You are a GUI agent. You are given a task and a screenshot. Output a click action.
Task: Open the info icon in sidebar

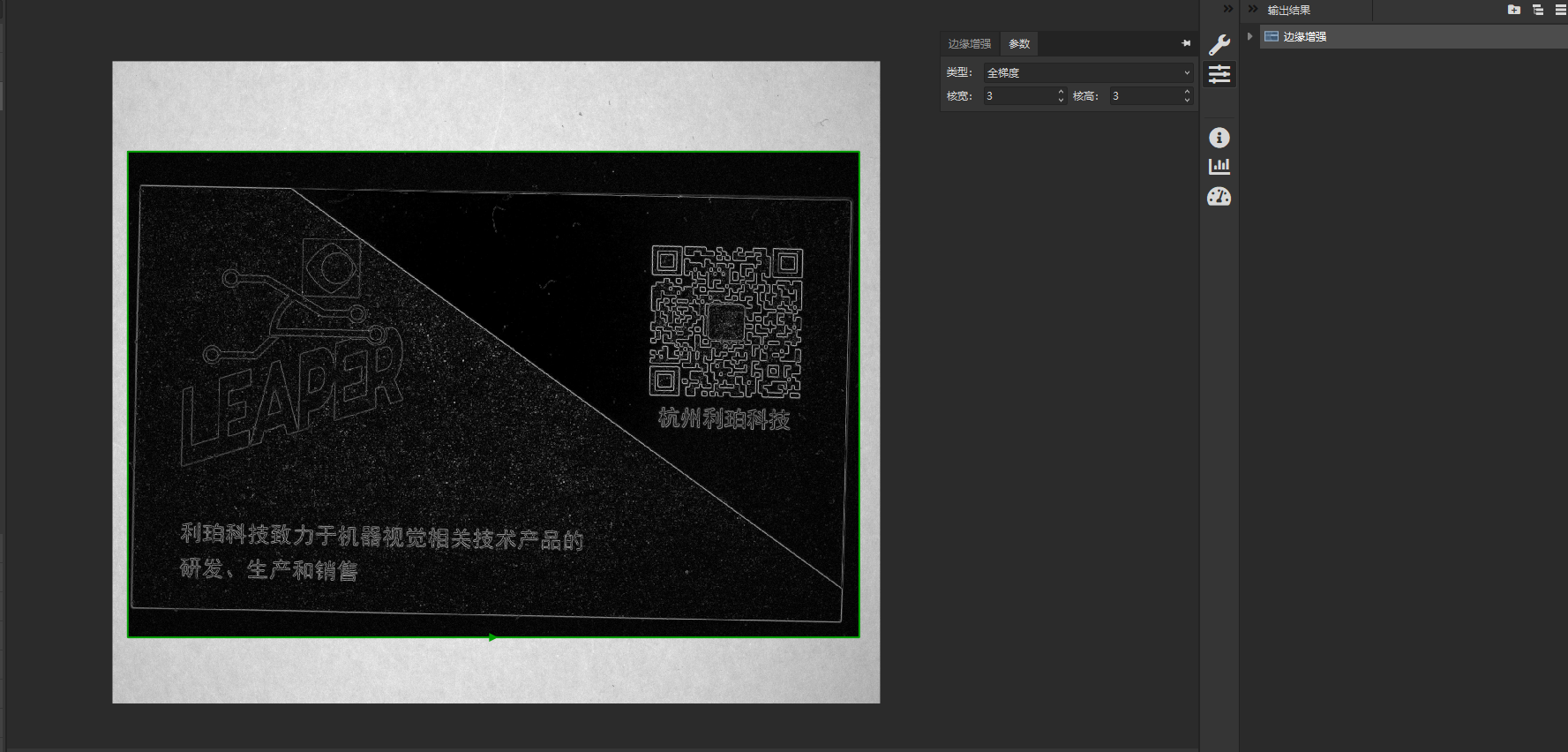tap(1219, 138)
